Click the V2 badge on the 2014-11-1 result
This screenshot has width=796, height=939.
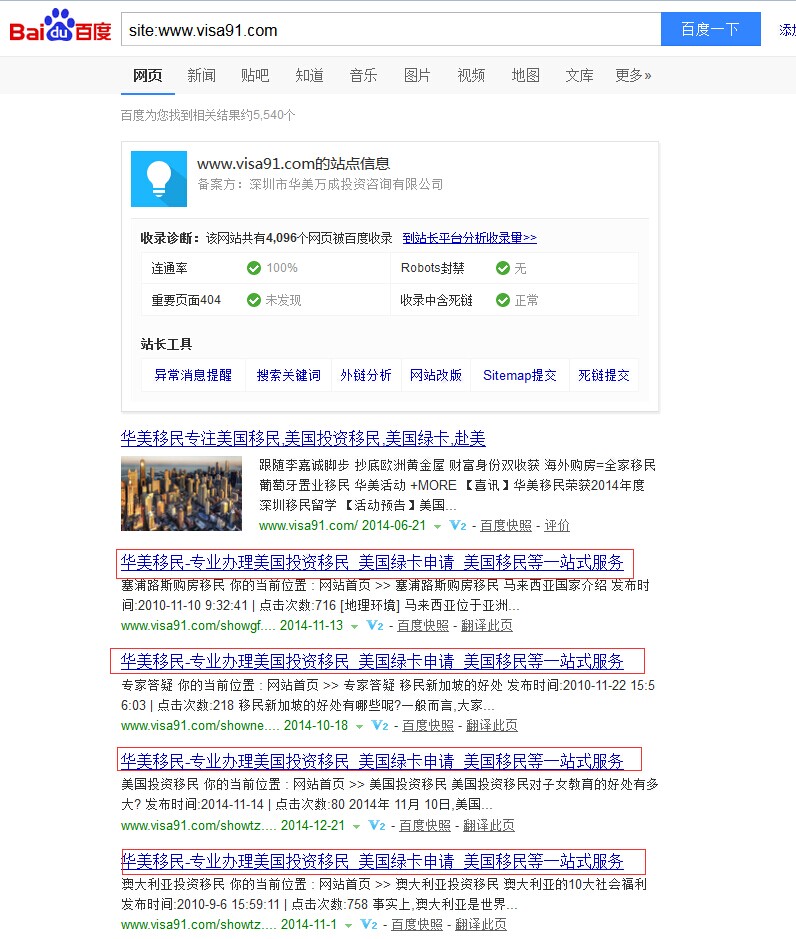pyautogui.click(x=369, y=925)
